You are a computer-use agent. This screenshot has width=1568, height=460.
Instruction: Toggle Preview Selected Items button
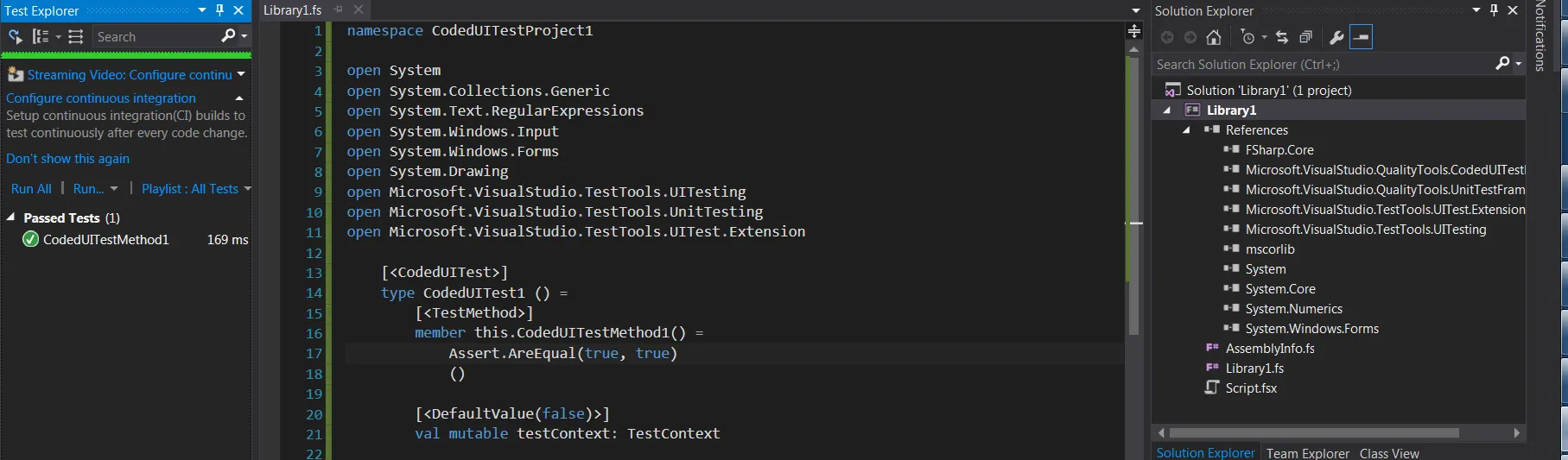point(1361,37)
